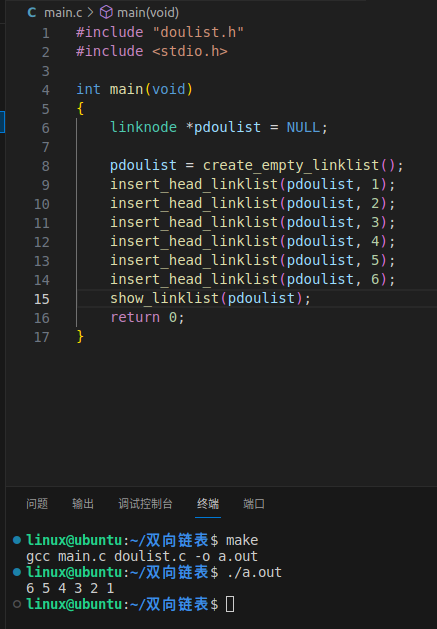Click the blue command marker beside make
The image size is (437, 629).
tap(17, 540)
